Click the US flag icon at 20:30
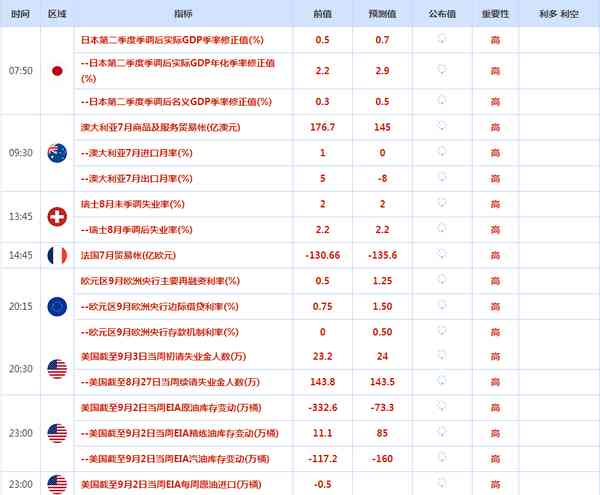 [x=57, y=369]
